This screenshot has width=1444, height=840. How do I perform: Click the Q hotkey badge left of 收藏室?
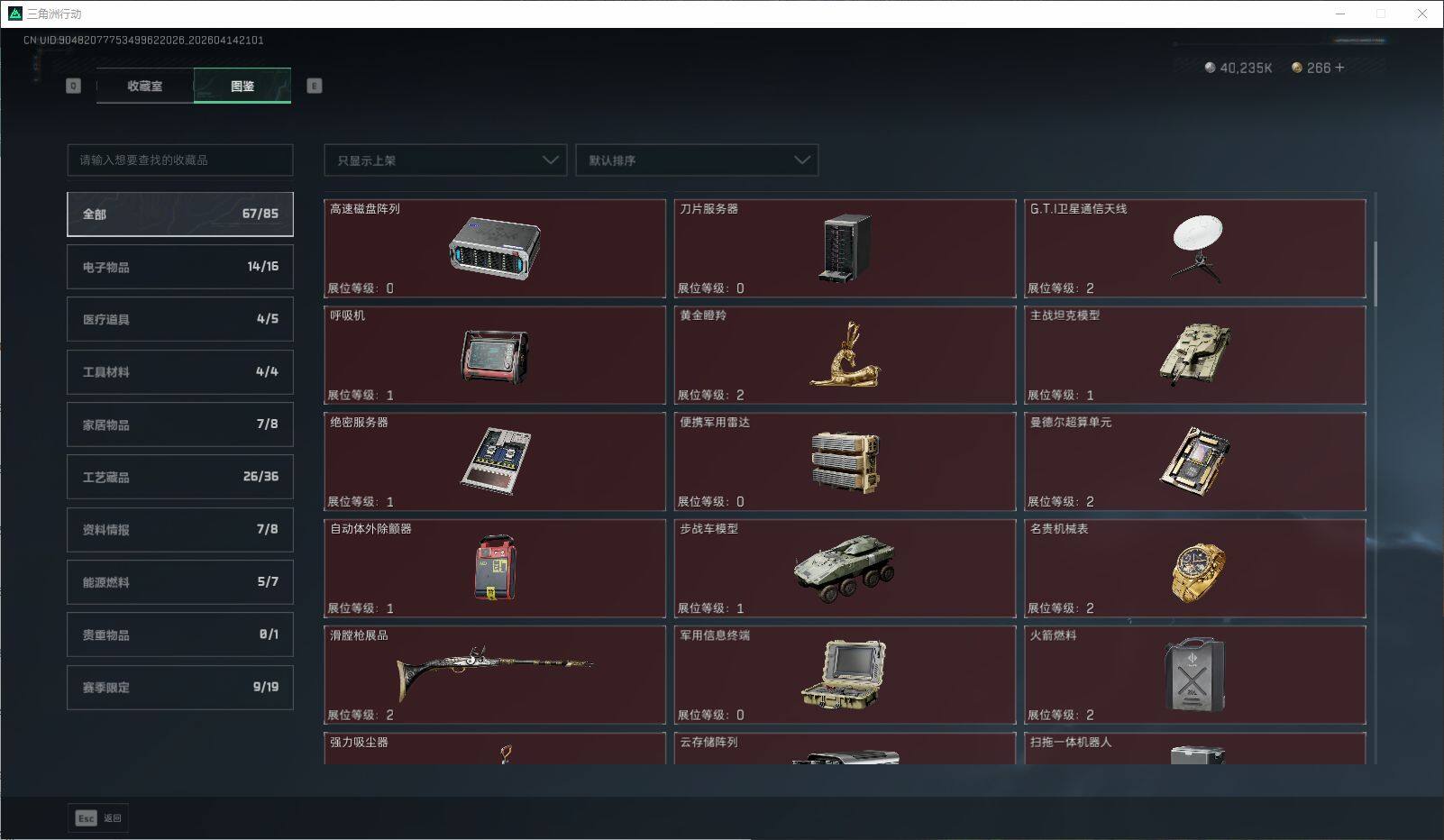[73, 86]
